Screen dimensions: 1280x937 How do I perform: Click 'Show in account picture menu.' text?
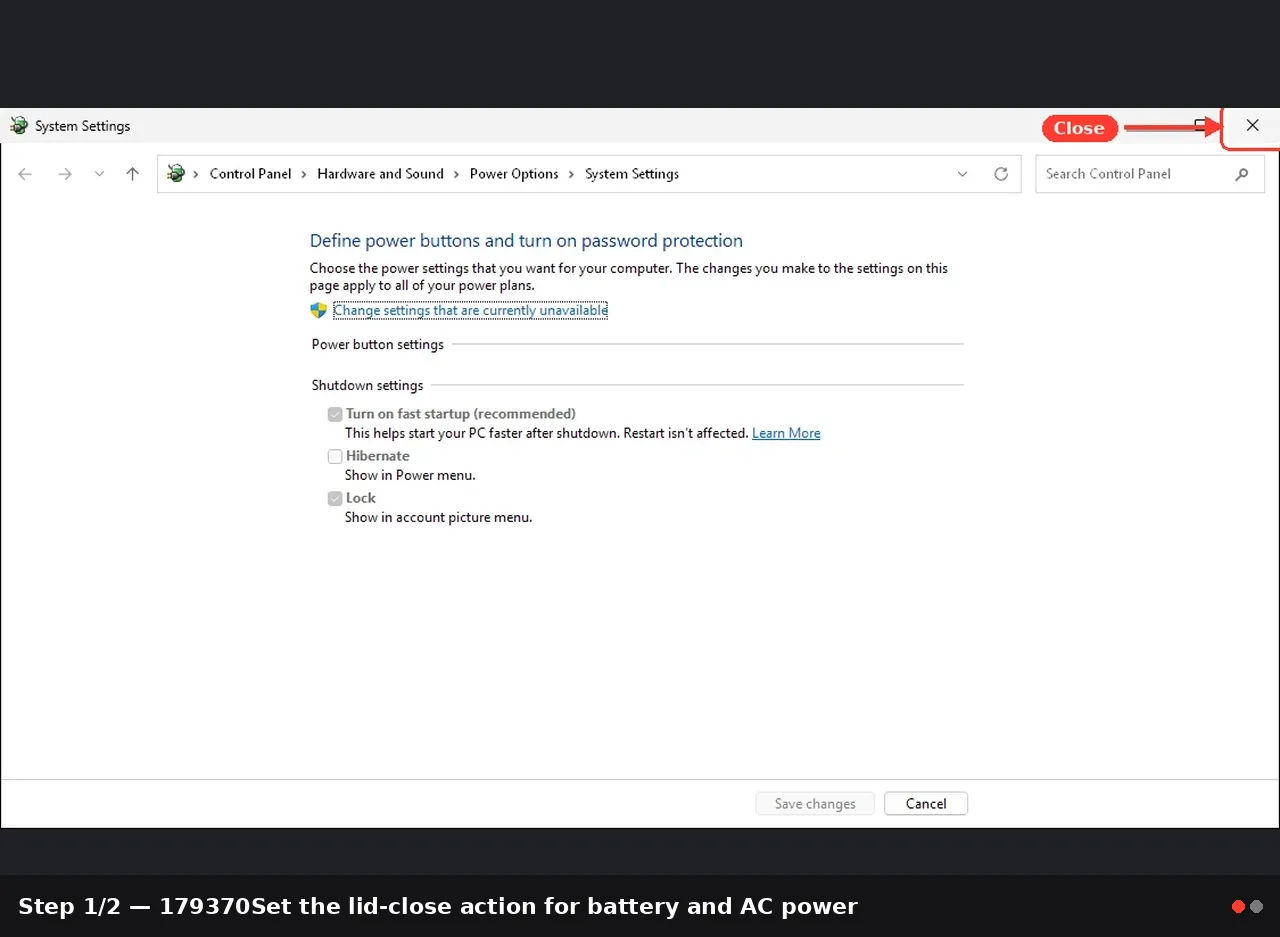coord(438,518)
